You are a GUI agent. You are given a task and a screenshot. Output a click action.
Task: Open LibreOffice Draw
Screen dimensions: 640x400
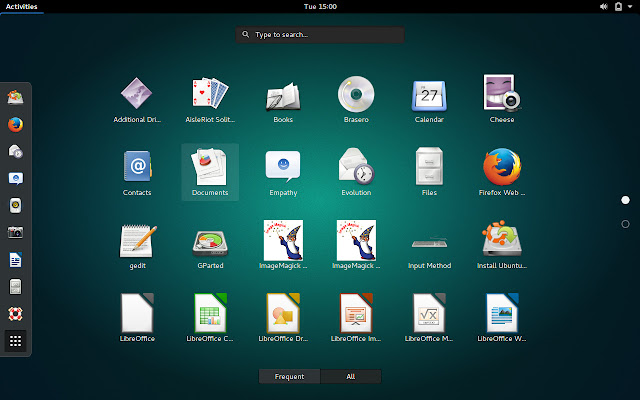pos(283,318)
